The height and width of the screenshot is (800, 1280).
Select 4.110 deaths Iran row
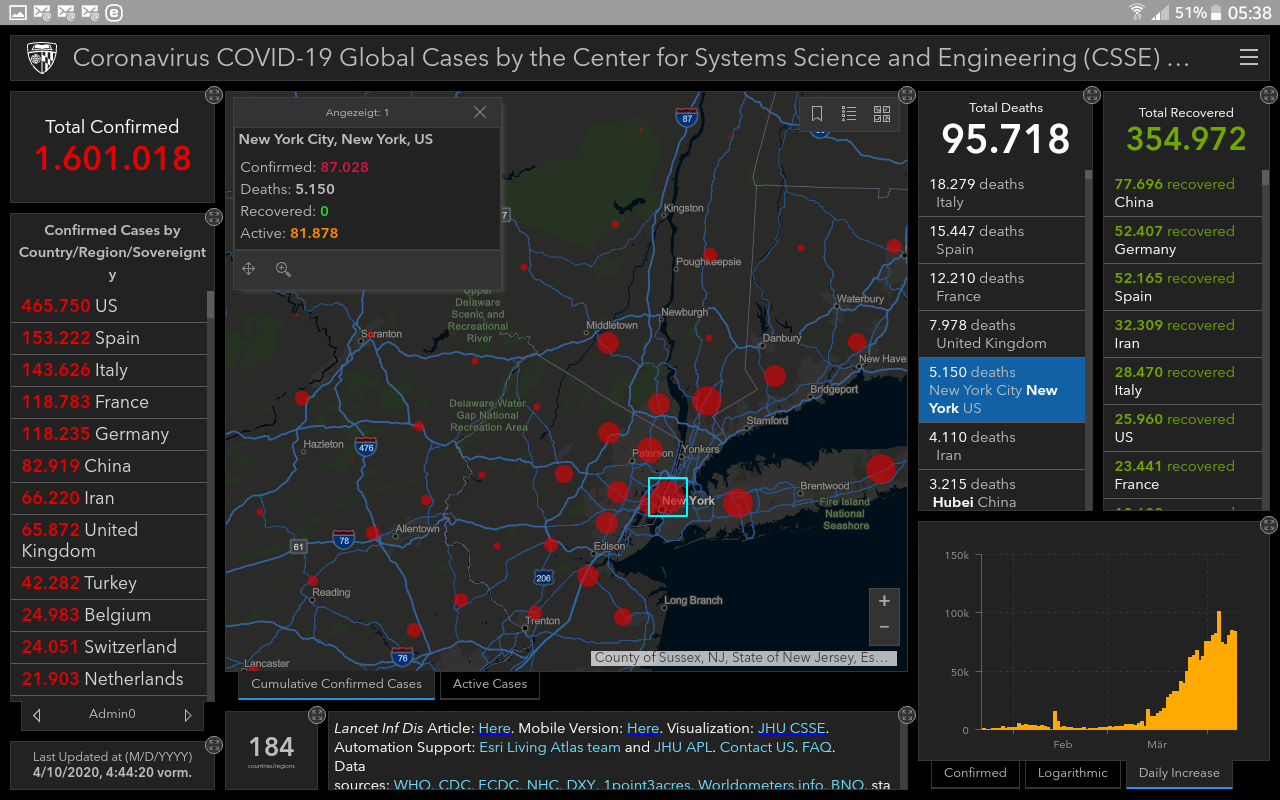click(x=1002, y=446)
